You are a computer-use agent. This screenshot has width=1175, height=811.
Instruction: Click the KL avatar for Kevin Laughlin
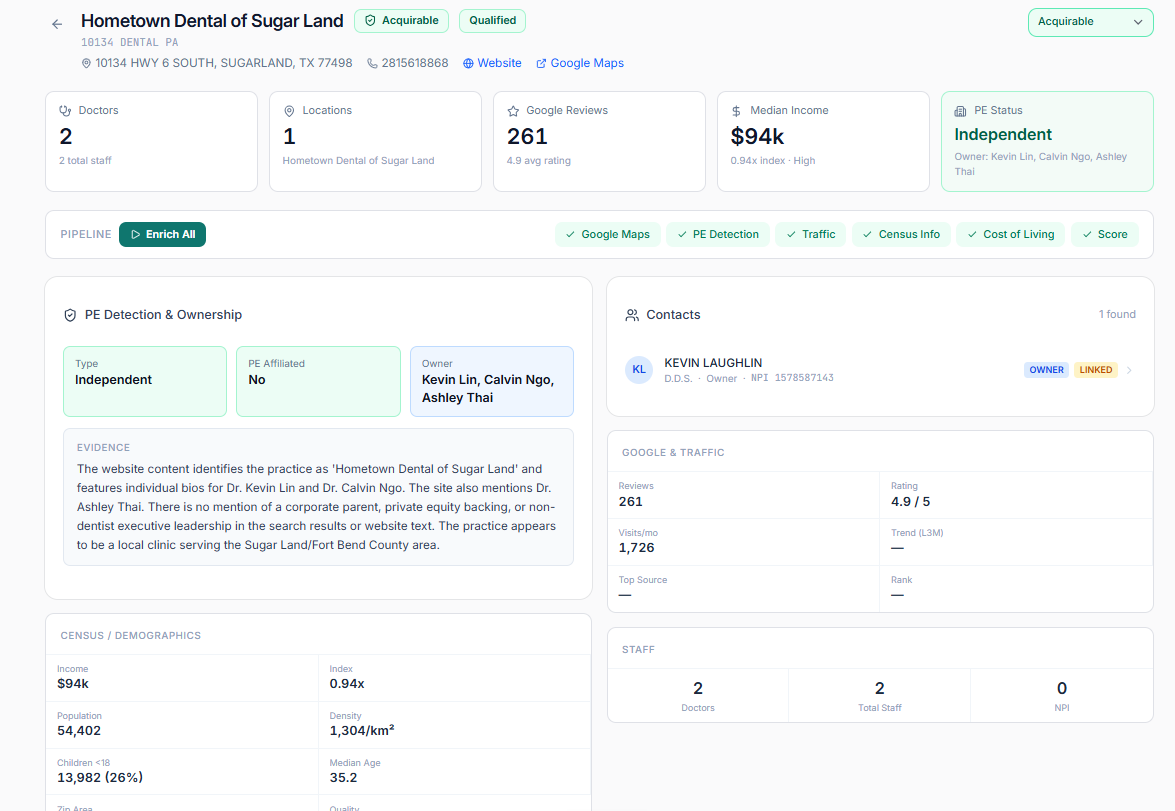[x=639, y=370]
